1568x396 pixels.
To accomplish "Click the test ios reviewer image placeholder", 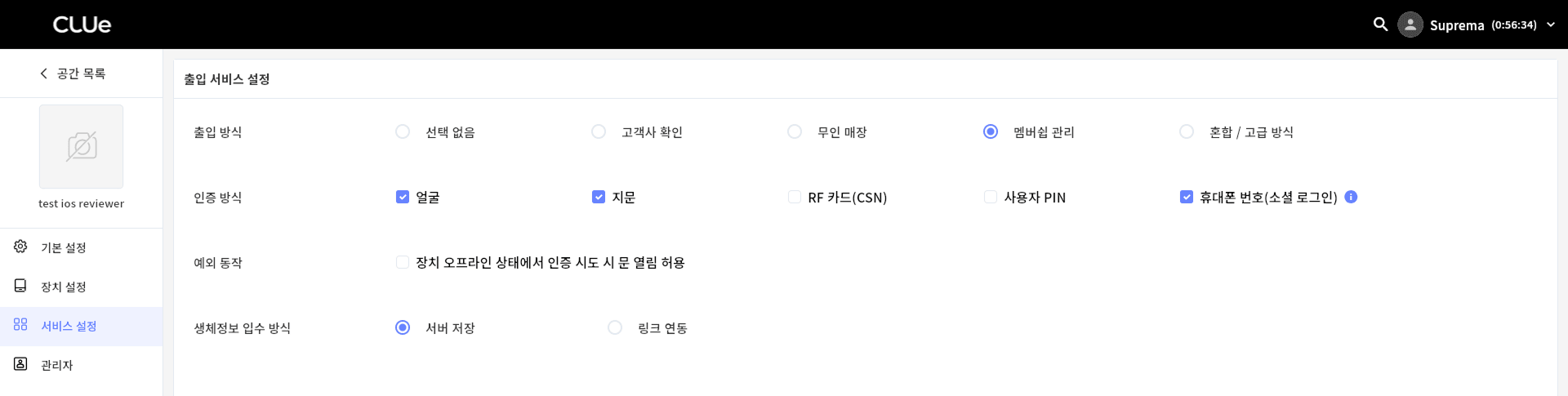I will tap(82, 147).
